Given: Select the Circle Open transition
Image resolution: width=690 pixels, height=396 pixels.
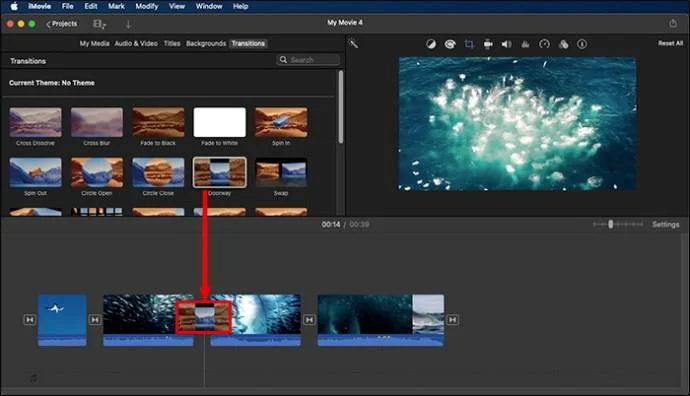Looking at the screenshot, I should [x=97, y=172].
